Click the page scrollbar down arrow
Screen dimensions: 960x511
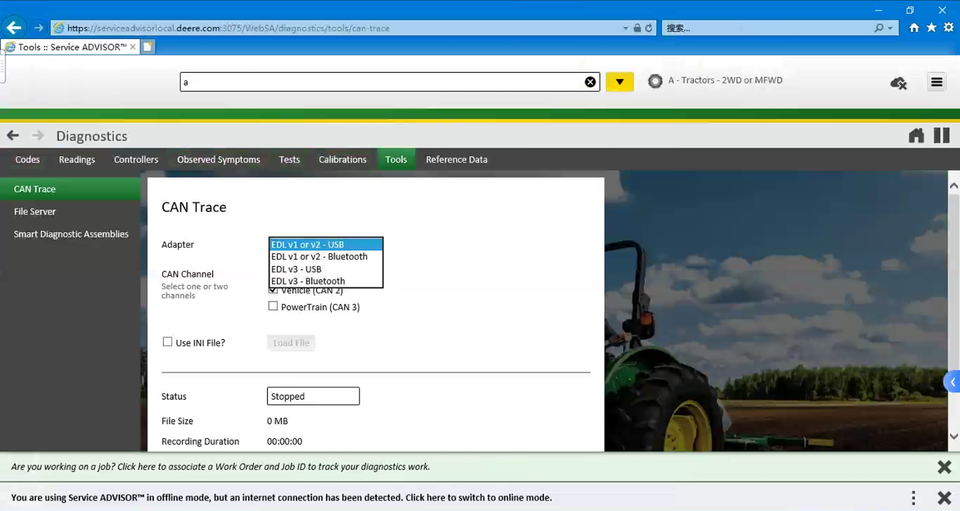954,436
